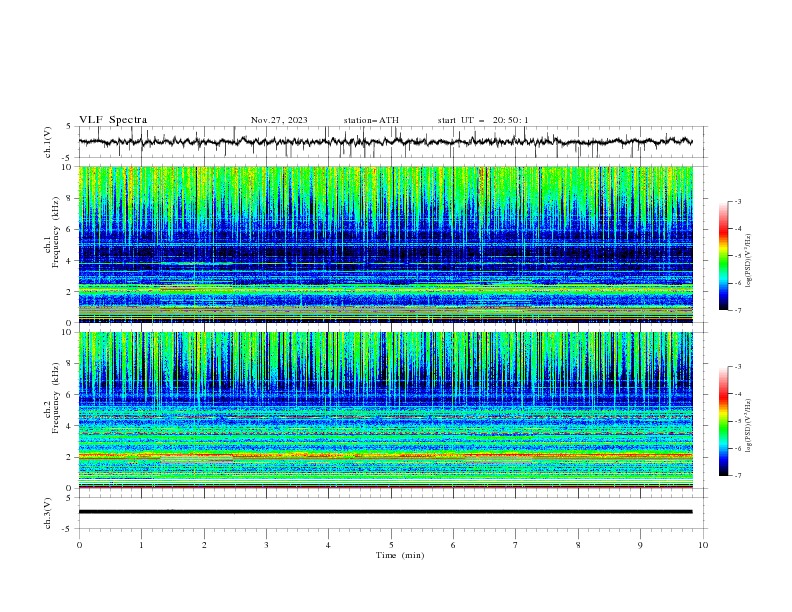
Task: Select the time axis tick label "3"
Action: [x=266, y=545]
